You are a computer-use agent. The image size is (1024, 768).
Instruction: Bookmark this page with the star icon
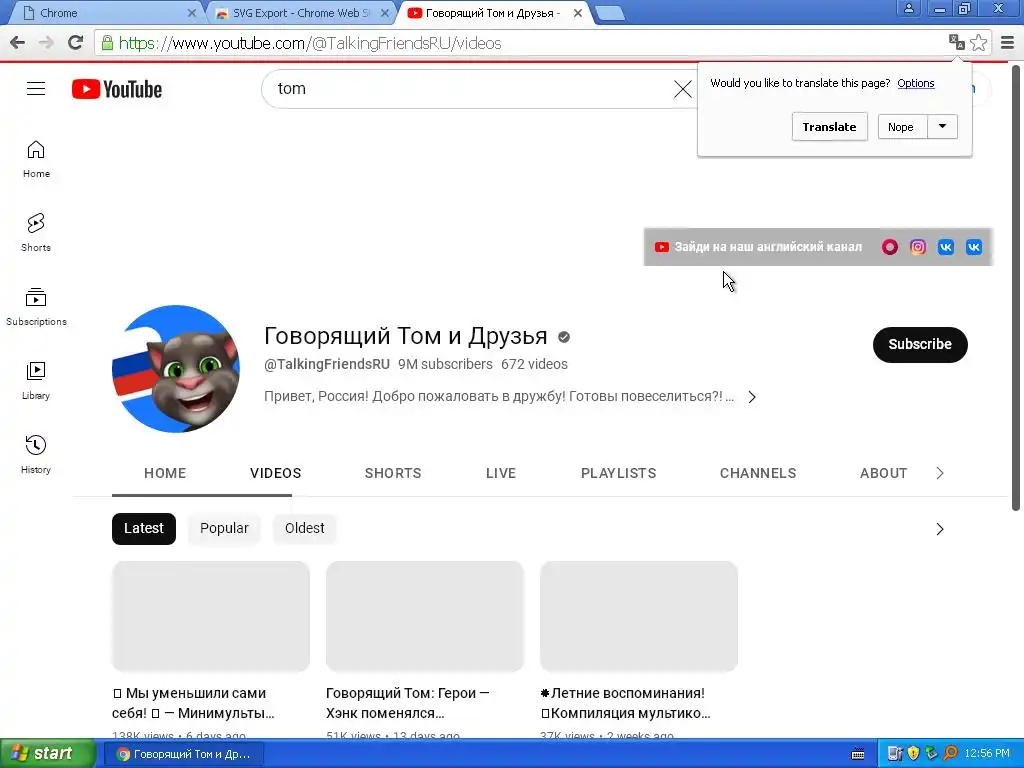(x=978, y=42)
